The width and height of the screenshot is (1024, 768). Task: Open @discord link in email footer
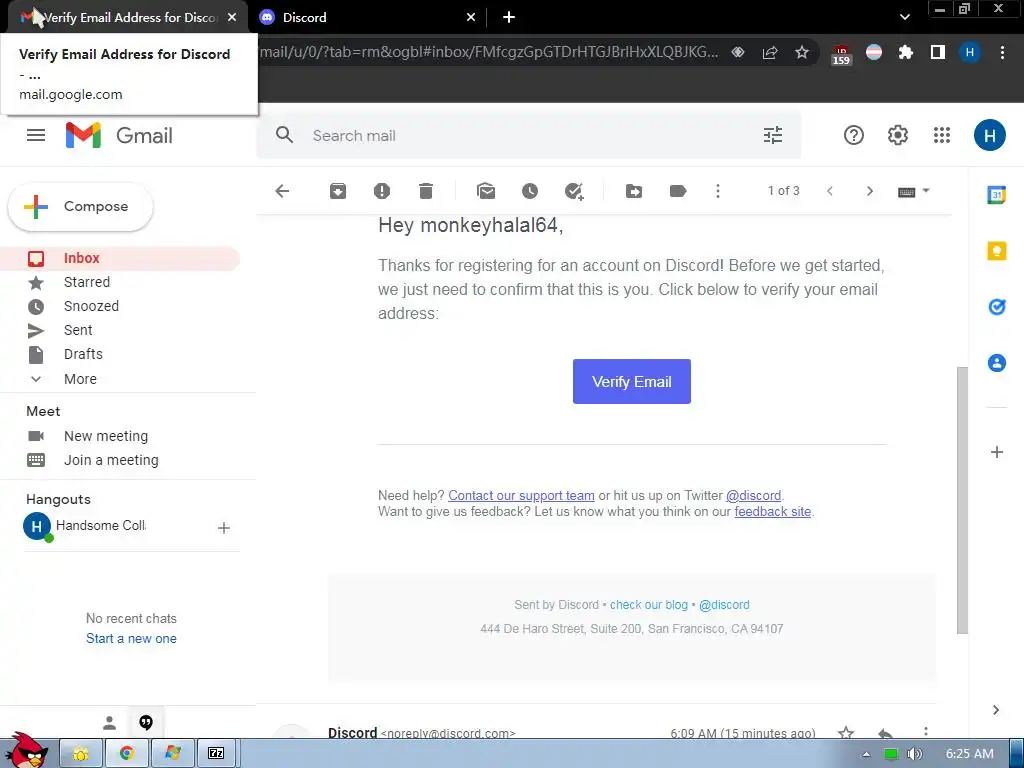coord(724,605)
